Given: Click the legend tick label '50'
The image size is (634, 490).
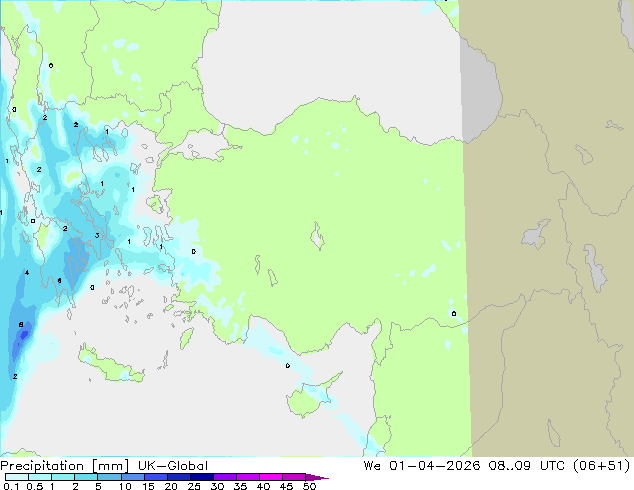Looking at the screenshot, I should [309, 486].
